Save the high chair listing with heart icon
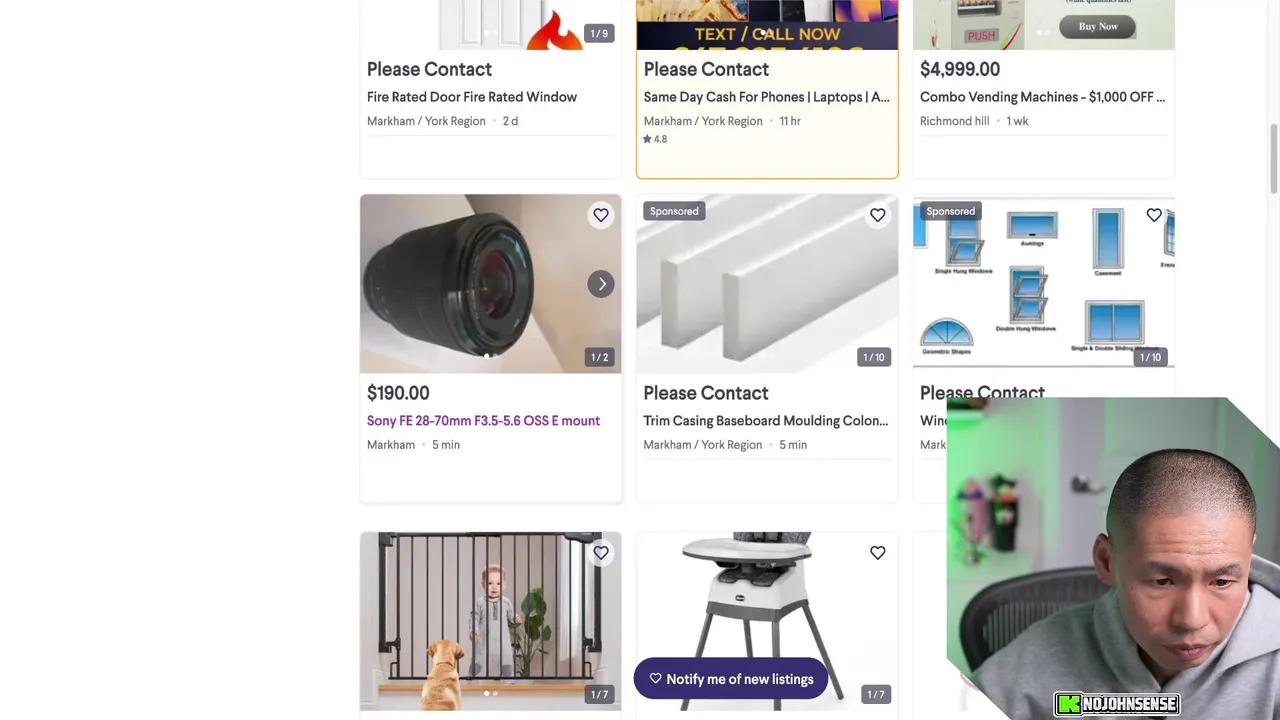This screenshot has width=1280, height=720. point(877,553)
